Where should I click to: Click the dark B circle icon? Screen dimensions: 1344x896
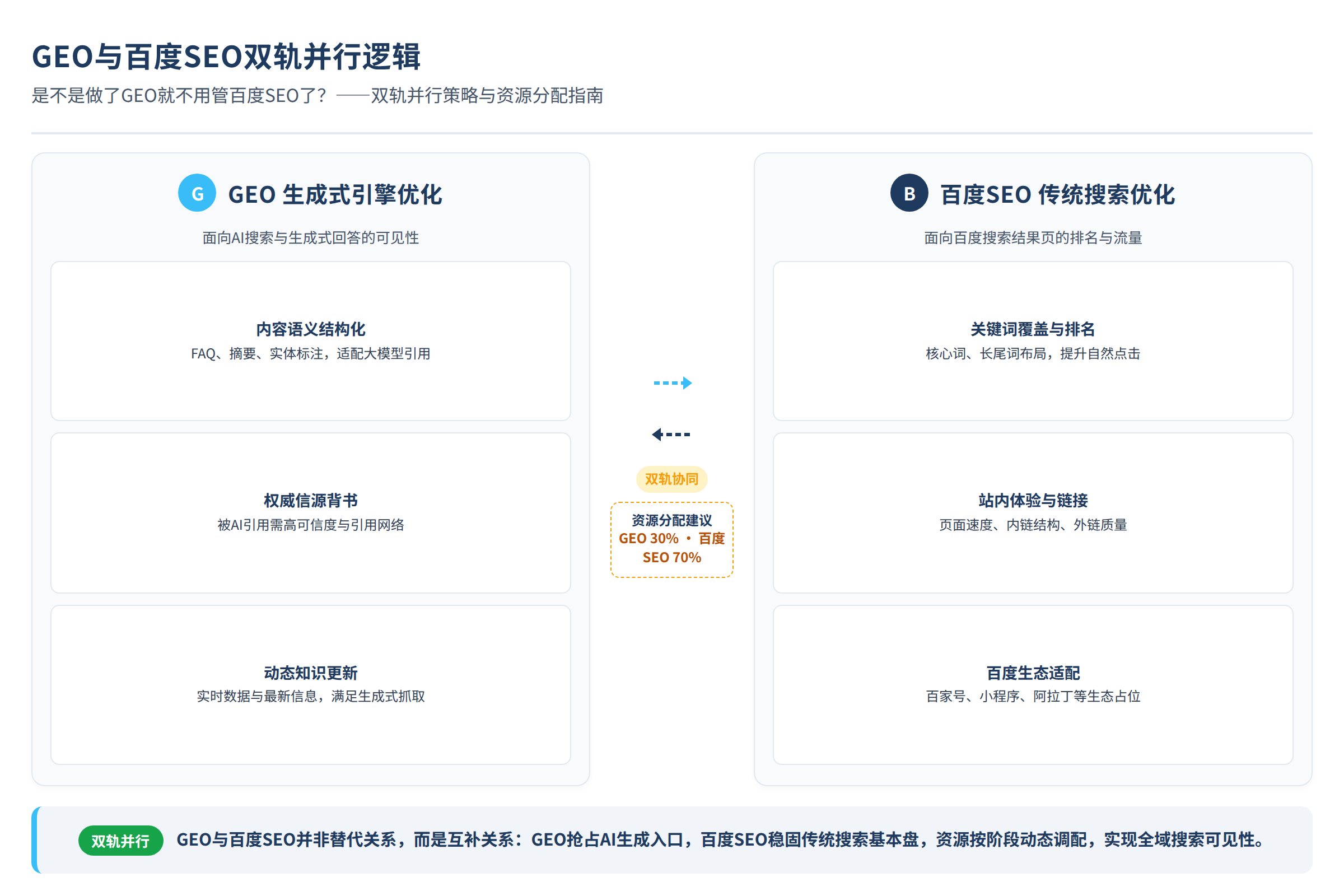click(909, 193)
